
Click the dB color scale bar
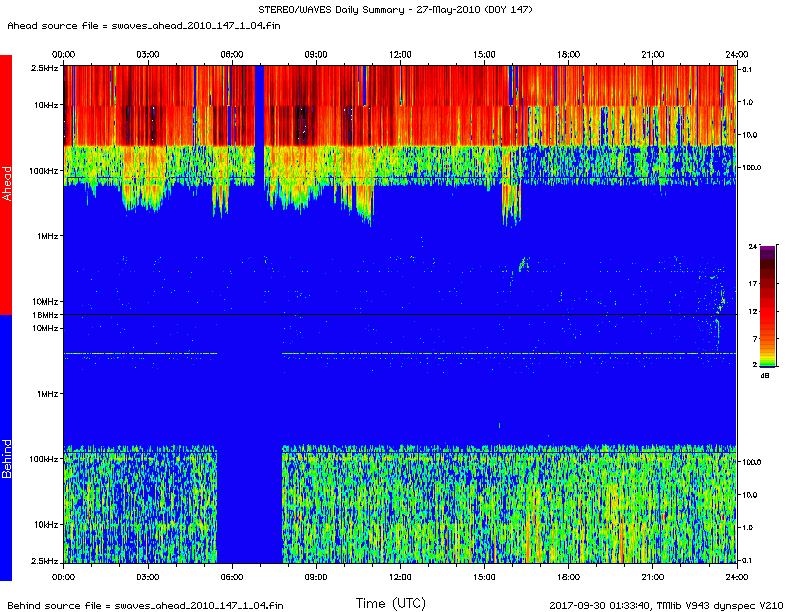point(753,305)
